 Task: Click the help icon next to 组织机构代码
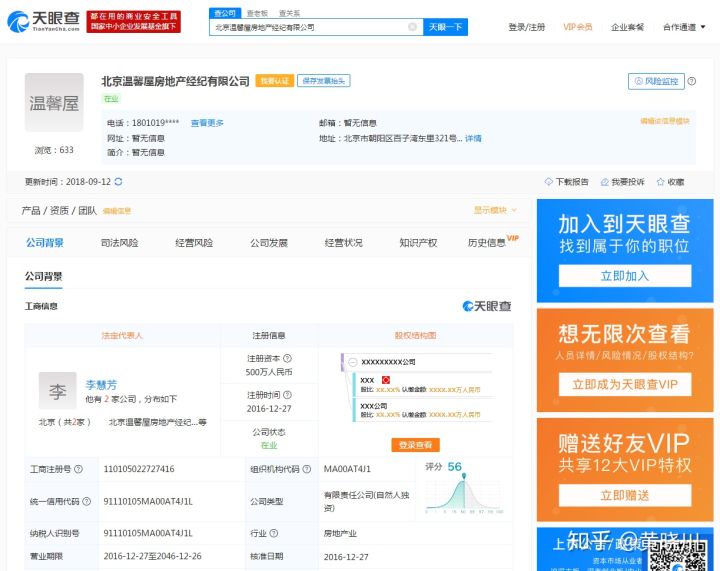[x=307, y=469]
